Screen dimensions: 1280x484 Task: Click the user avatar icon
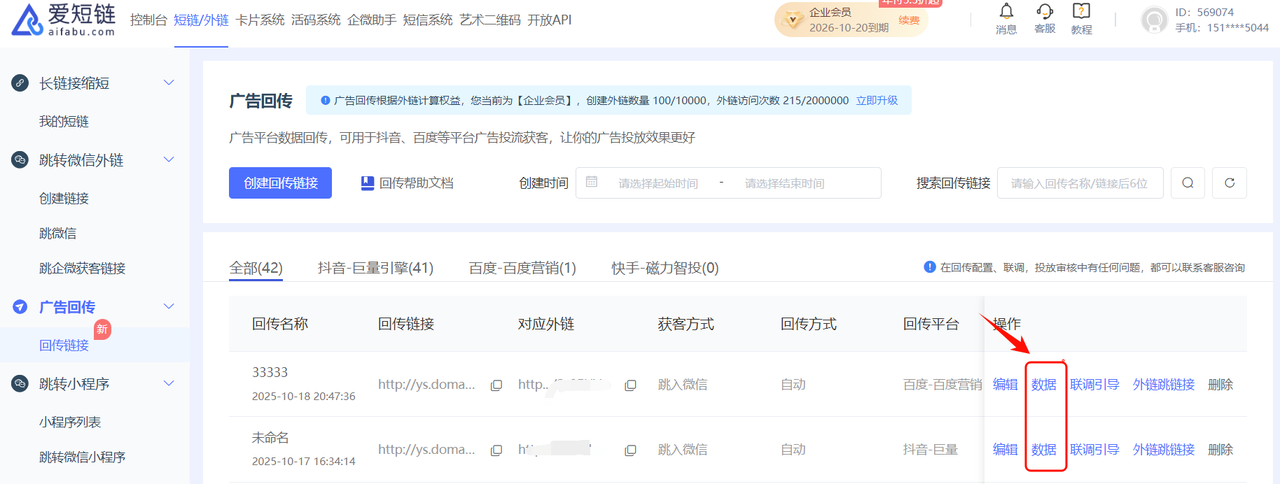[1155, 20]
